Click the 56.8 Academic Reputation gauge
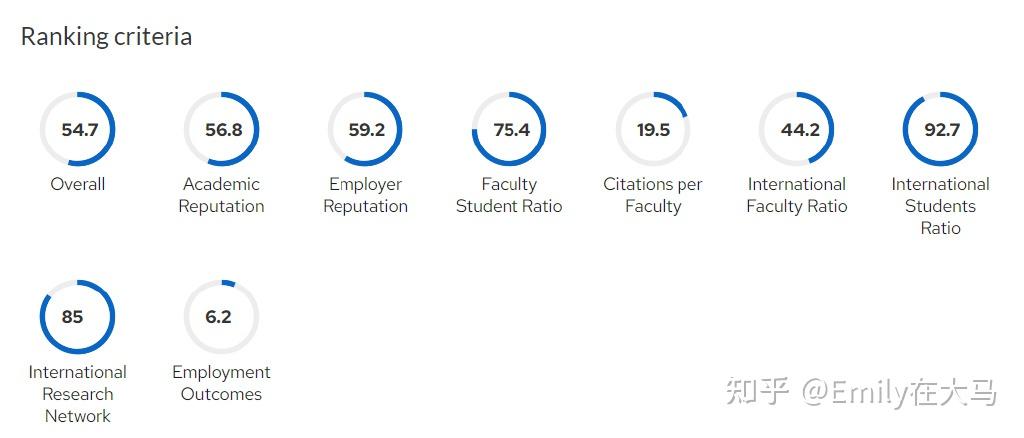This screenshot has width=1024, height=438. click(x=222, y=130)
